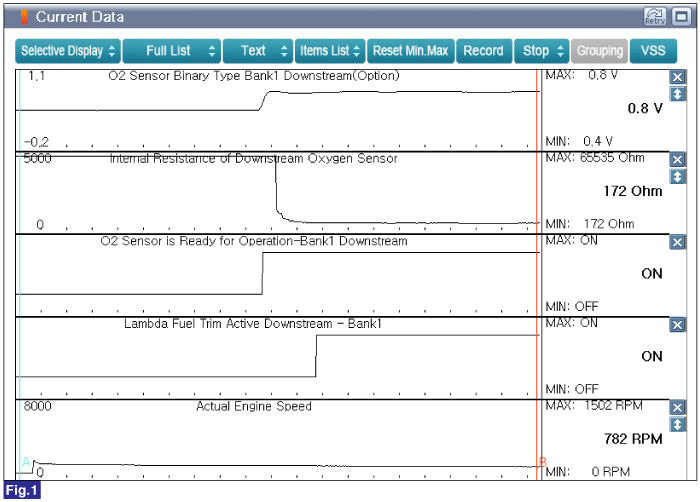This screenshot has height=502, width=700.
Task: Adjust scale of Internal Resistance graph
Action: tap(677, 176)
